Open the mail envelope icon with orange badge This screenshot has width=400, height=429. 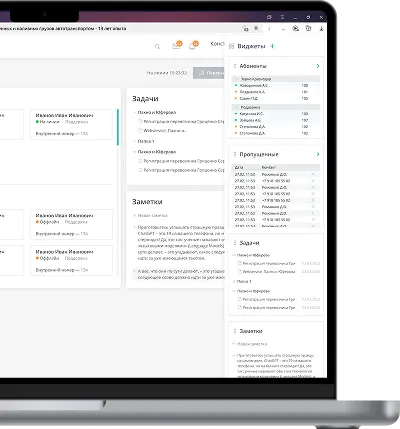(177, 45)
